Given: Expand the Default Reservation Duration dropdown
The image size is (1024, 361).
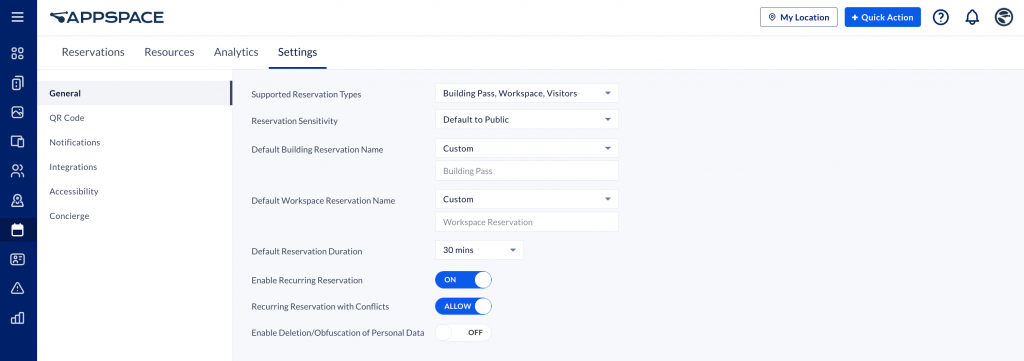Looking at the screenshot, I should click(479, 250).
